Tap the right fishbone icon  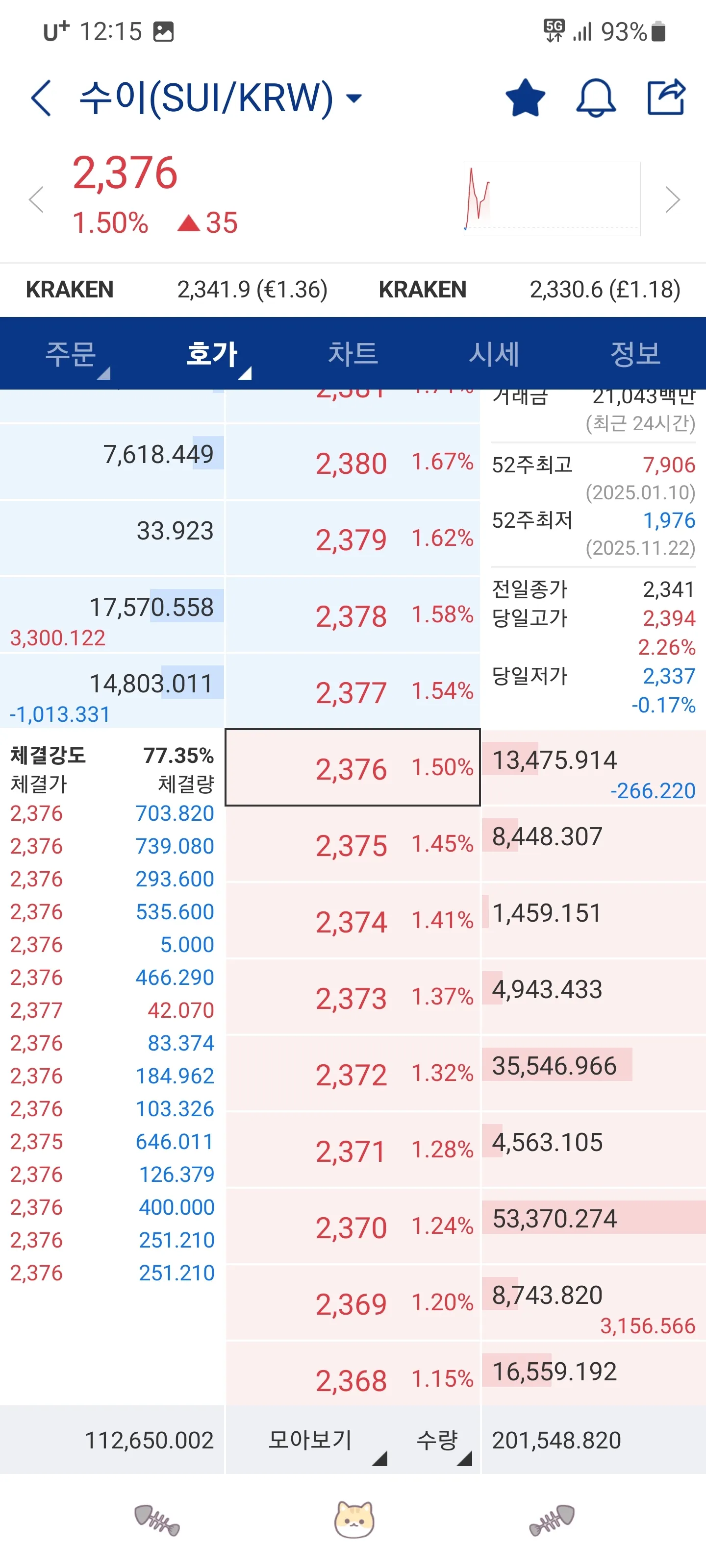(552, 1519)
